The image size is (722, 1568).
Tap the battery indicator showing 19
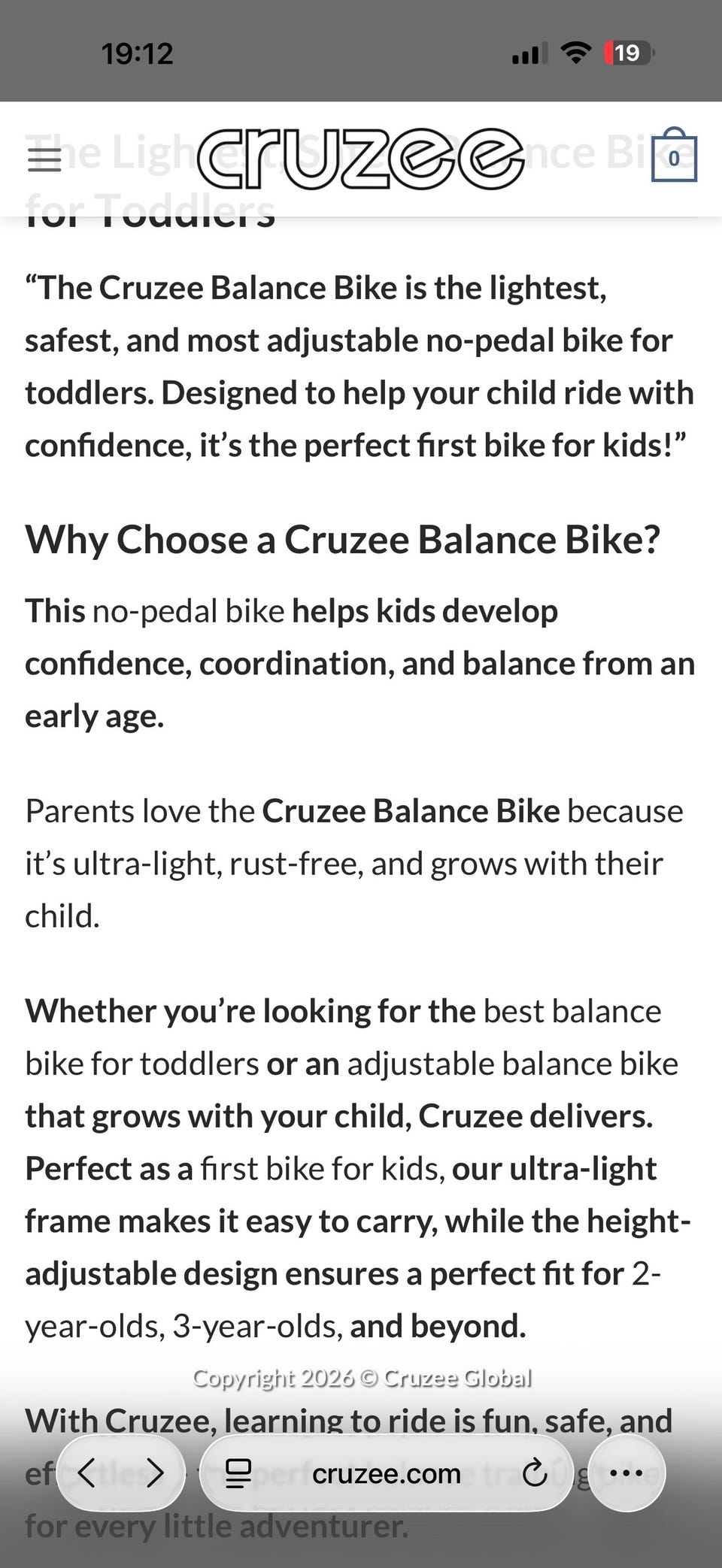pyautogui.click(x=629, y=53)
